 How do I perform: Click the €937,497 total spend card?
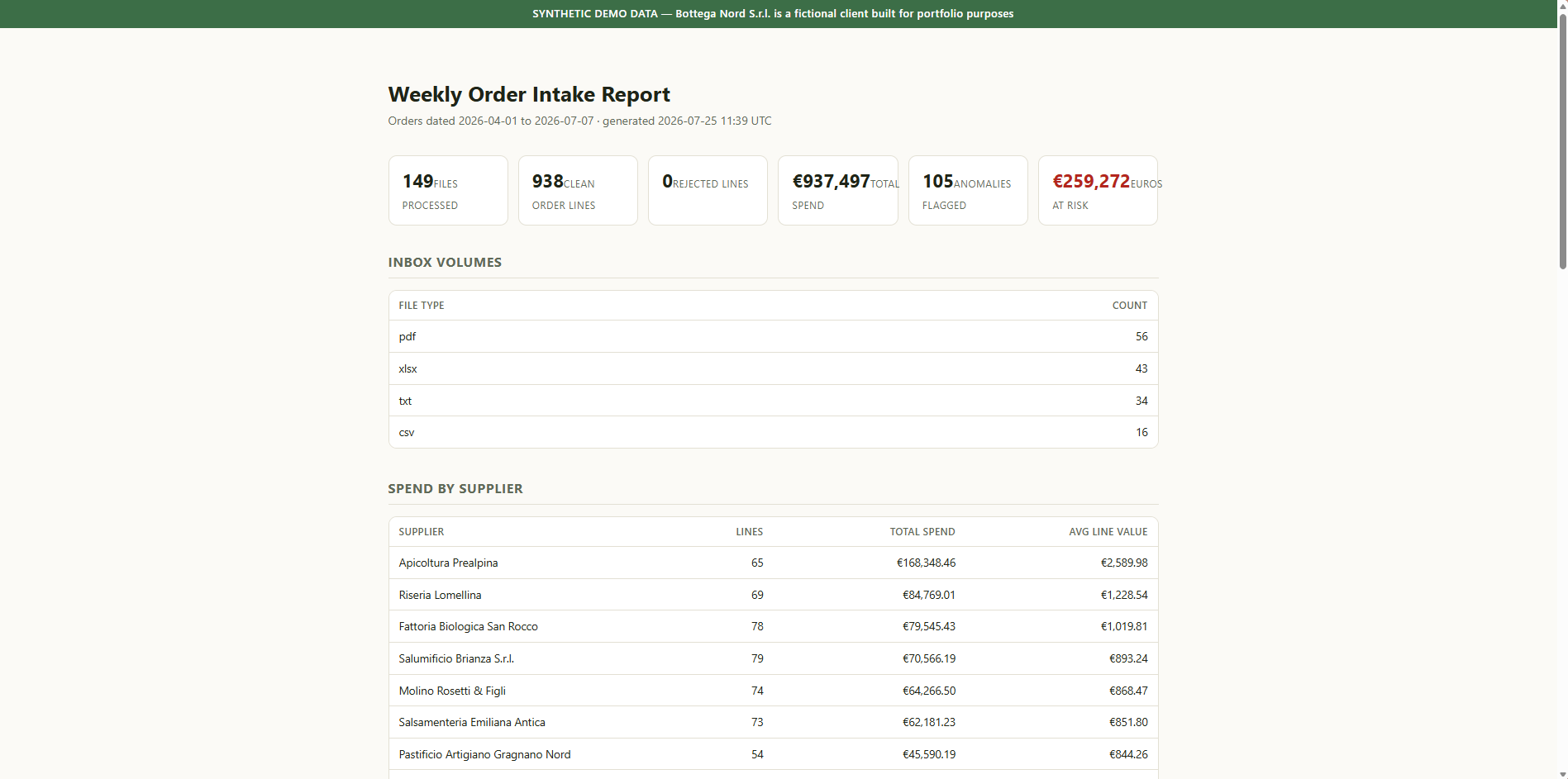[838, 190]
